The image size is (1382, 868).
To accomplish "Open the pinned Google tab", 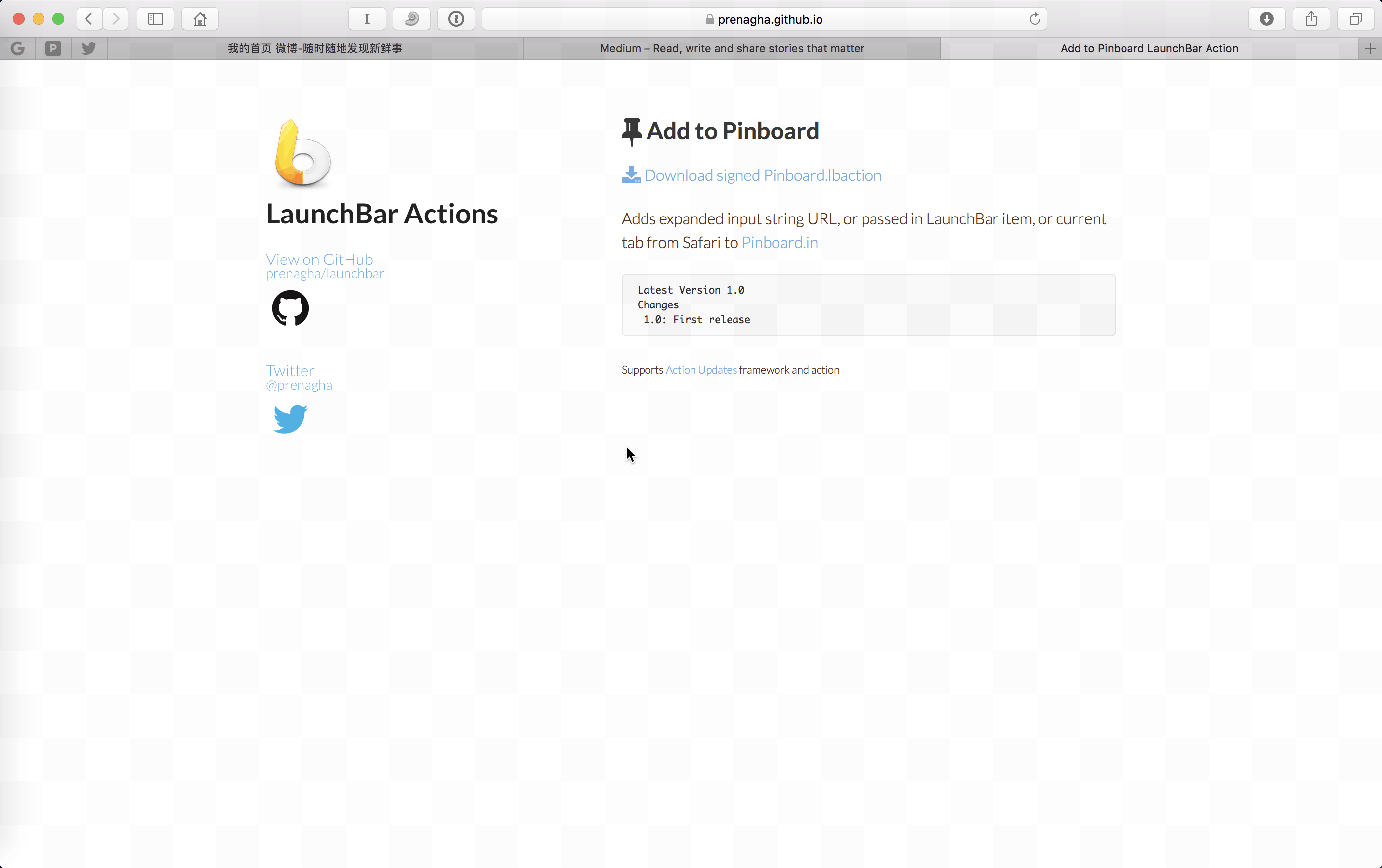I will pos(18,49).
